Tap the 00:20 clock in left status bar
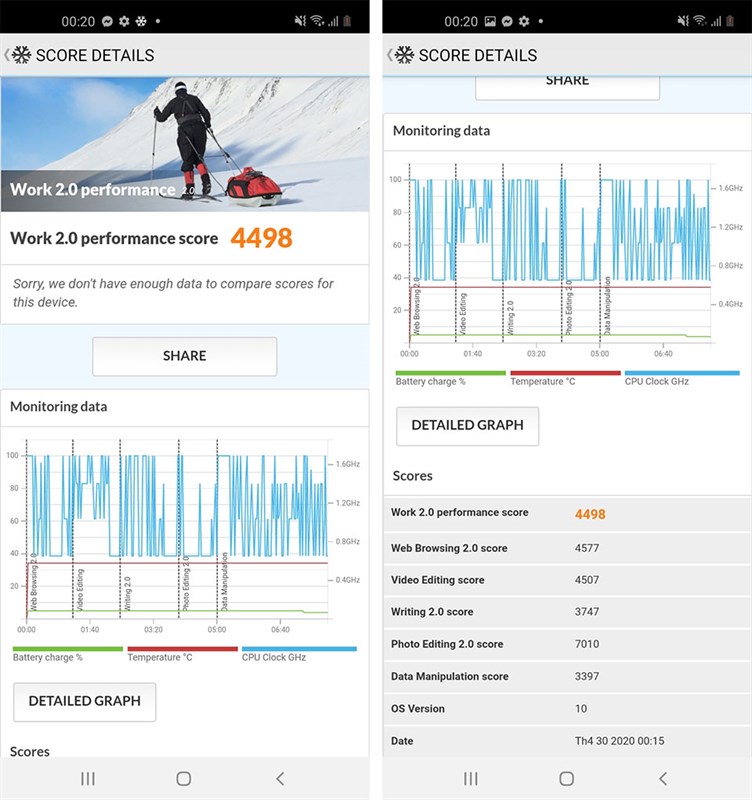This screenshot has width=752, height=800. [x=78, y=21]
